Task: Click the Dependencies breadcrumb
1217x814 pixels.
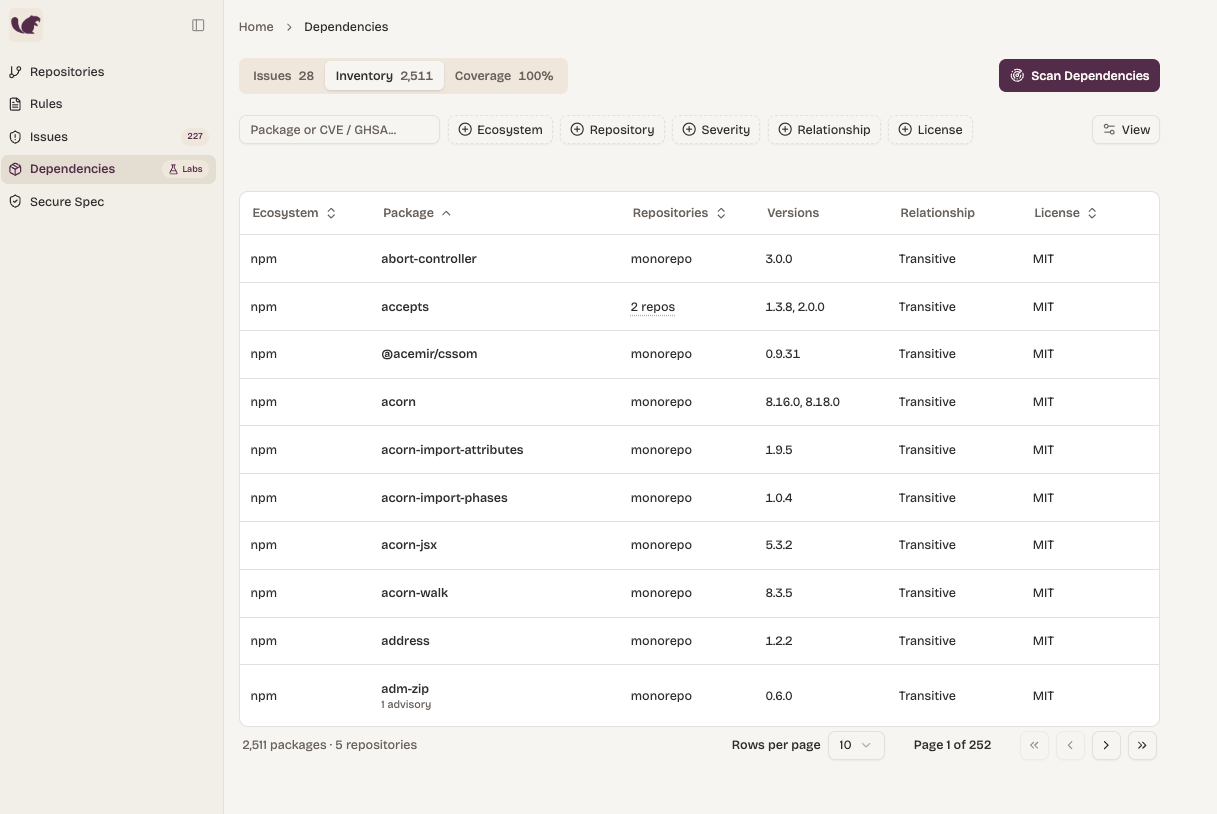Action: [x=346, y=27]
